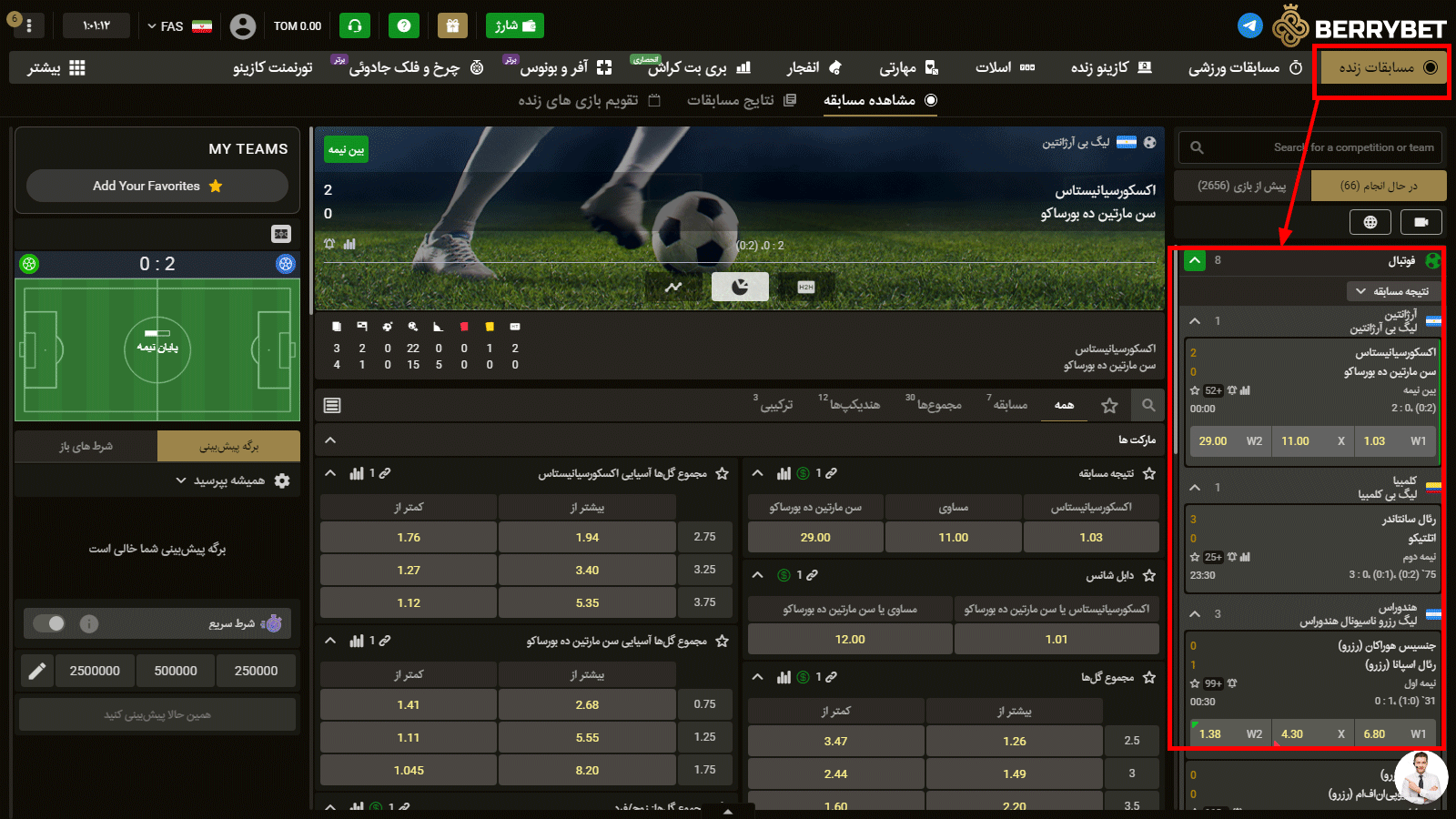Show the line chart timeline view
This screenshot has width=1456, height=819.
click(673, 287)
